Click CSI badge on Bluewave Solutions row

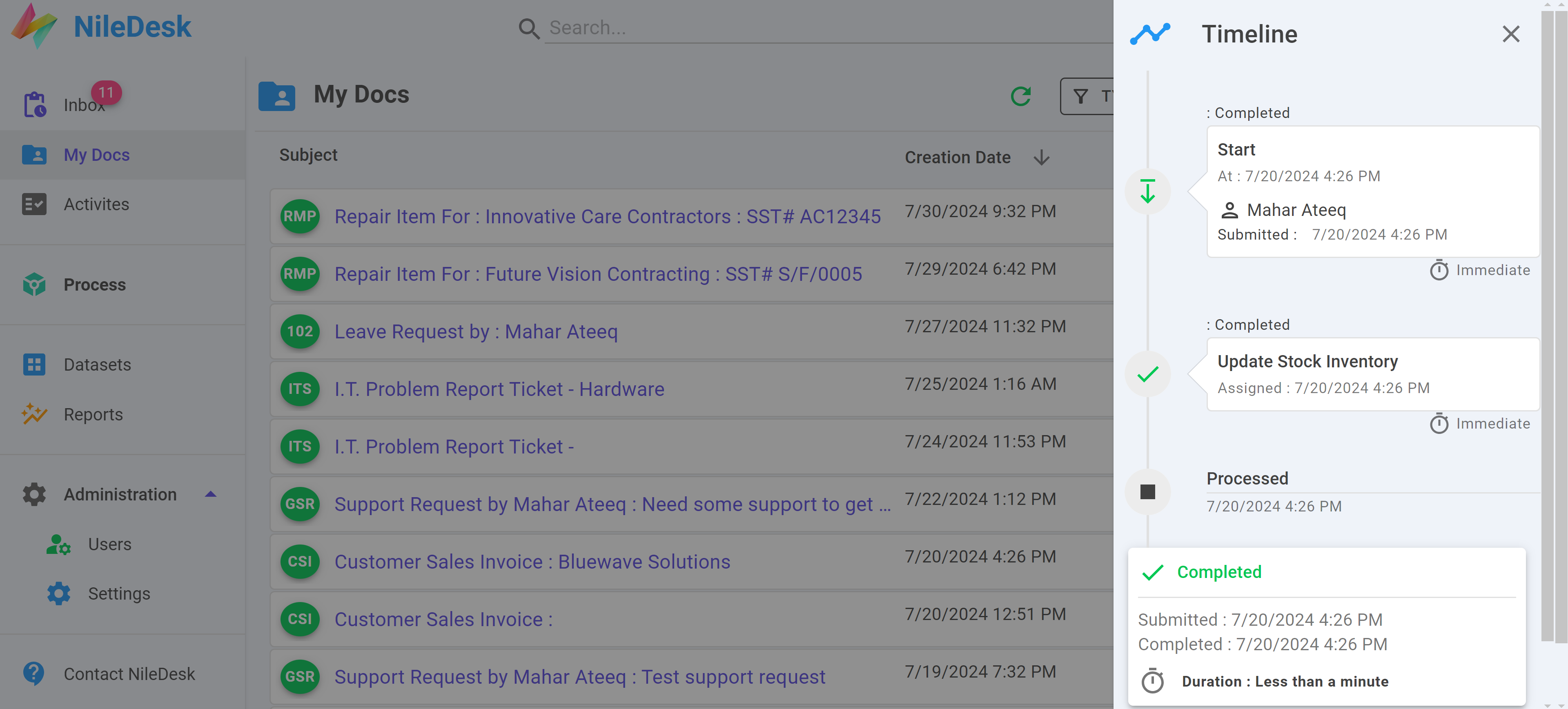(x=300, y=562)
